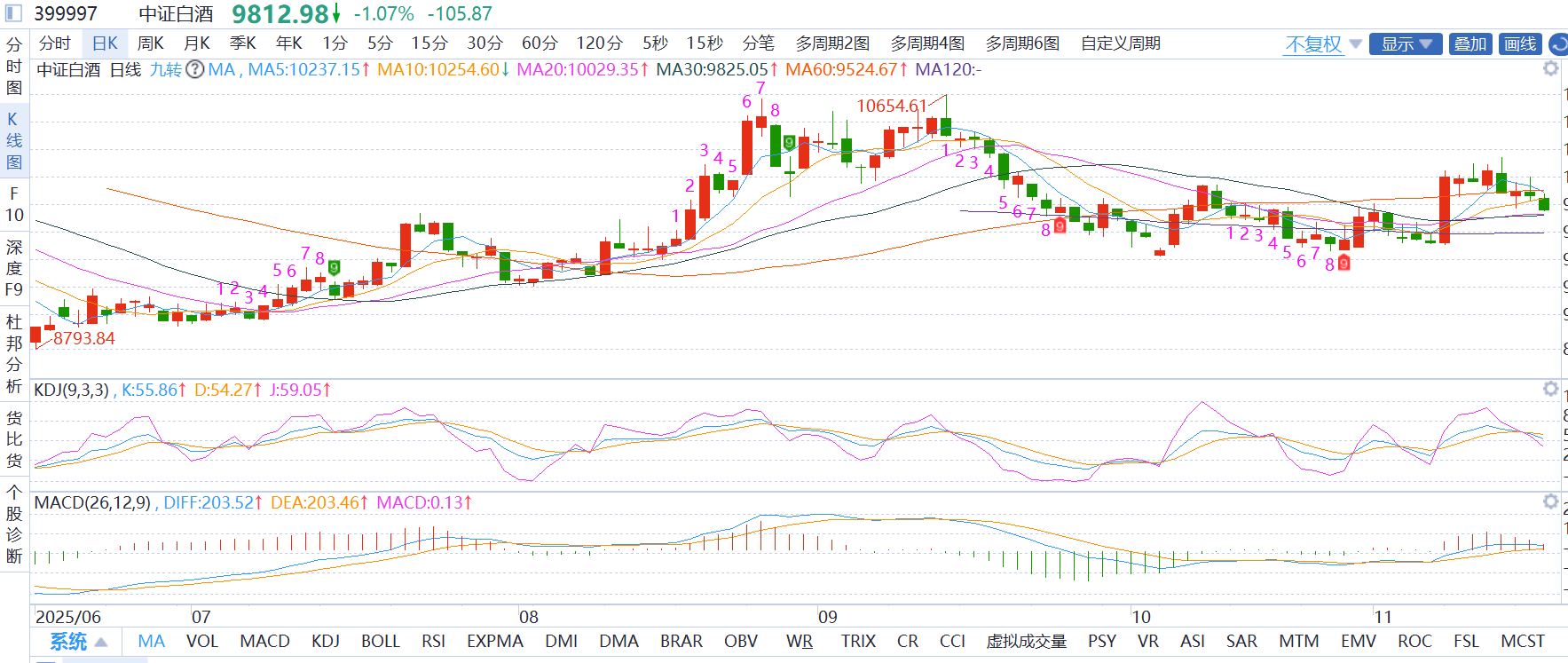
Task: Switch to the 月K period tab
Action: click(x=197, y=43)
